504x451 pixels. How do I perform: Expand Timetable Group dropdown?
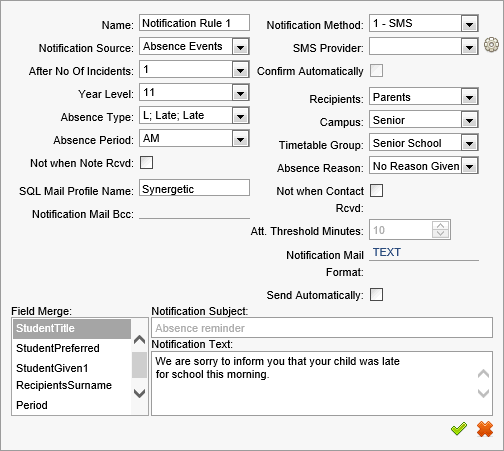click(x=469, y=143)
